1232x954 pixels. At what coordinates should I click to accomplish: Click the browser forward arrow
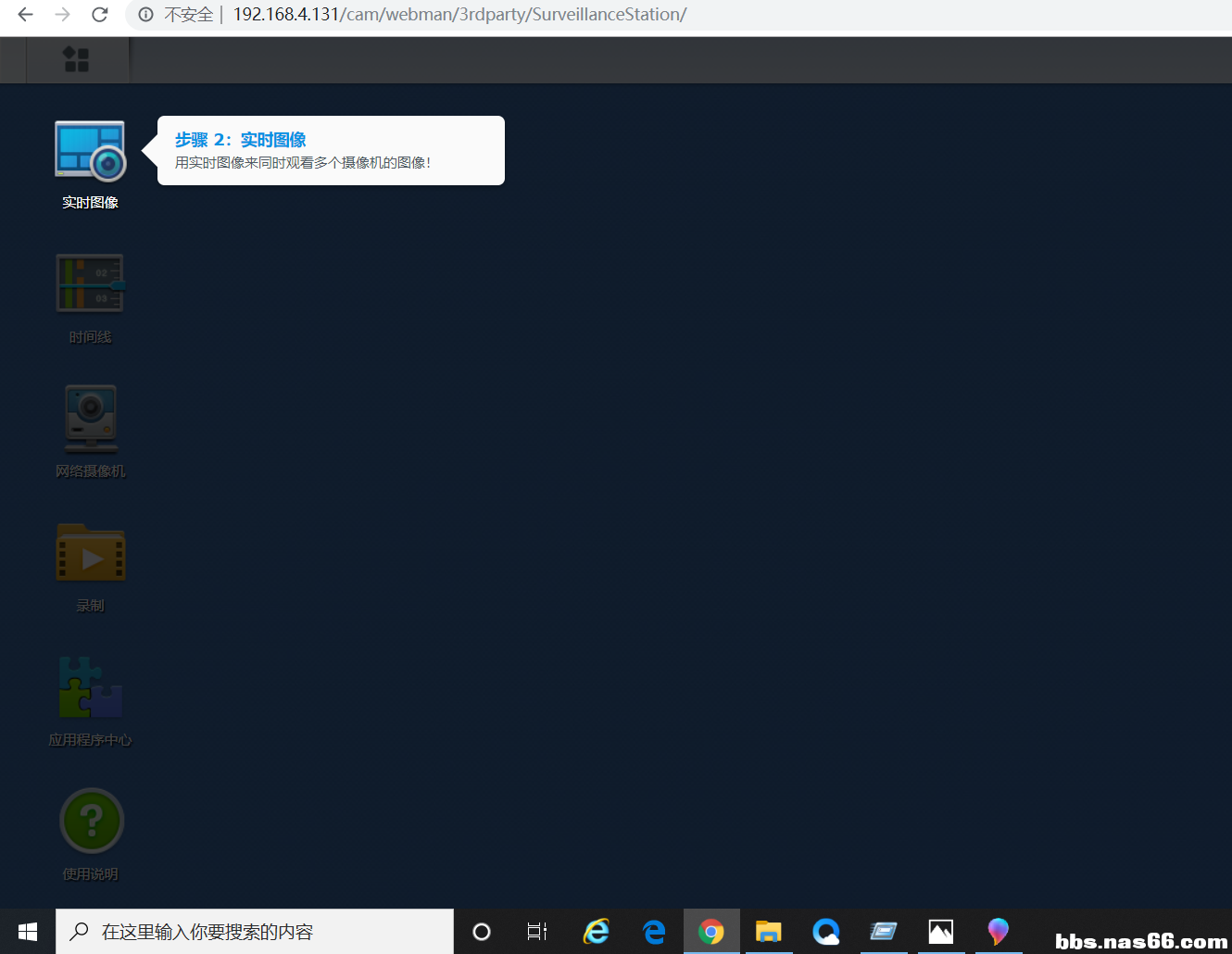62,15
